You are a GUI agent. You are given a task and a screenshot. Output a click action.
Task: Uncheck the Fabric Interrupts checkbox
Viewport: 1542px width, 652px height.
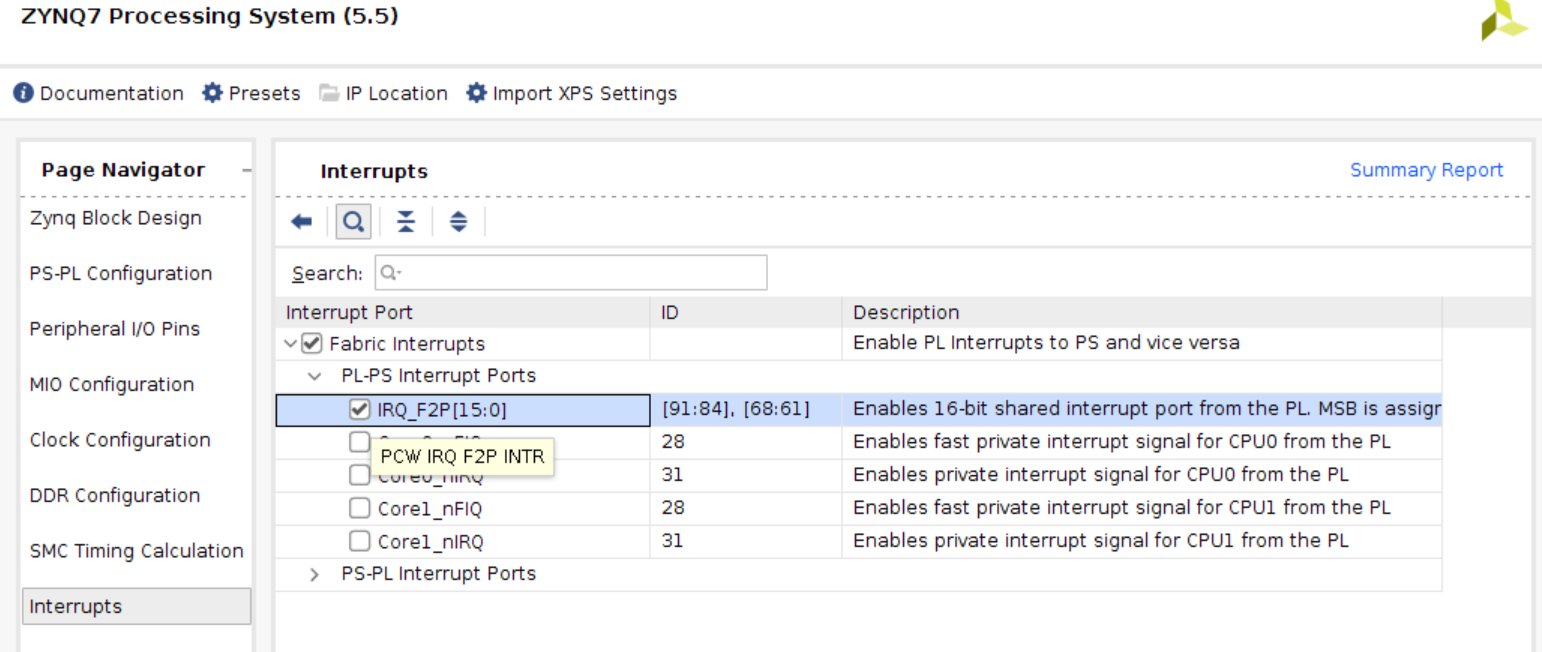[x=312, y=344]
